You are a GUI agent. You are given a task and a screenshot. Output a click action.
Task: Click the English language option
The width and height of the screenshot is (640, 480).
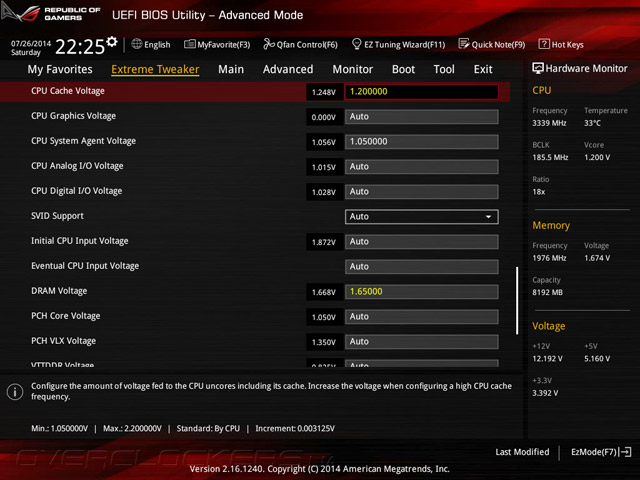point(157,44)
